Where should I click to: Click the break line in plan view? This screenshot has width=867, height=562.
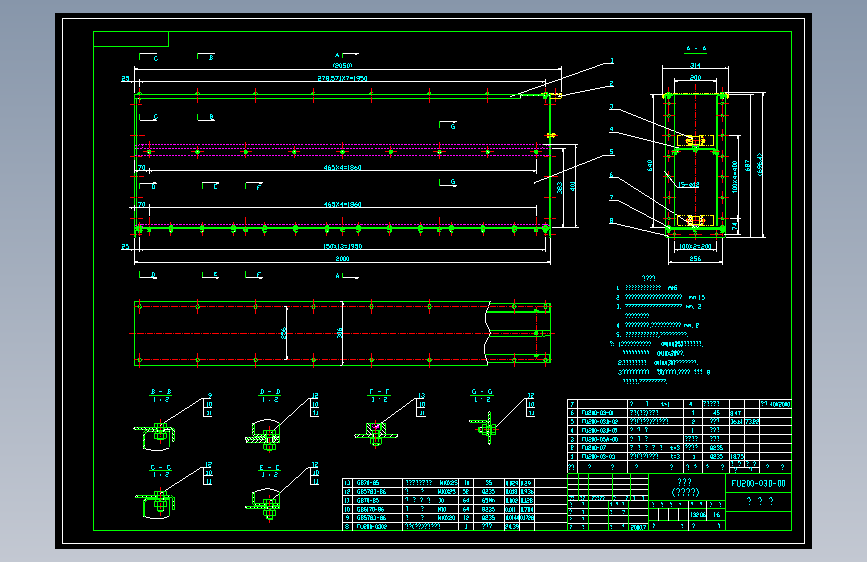(487, 334)
